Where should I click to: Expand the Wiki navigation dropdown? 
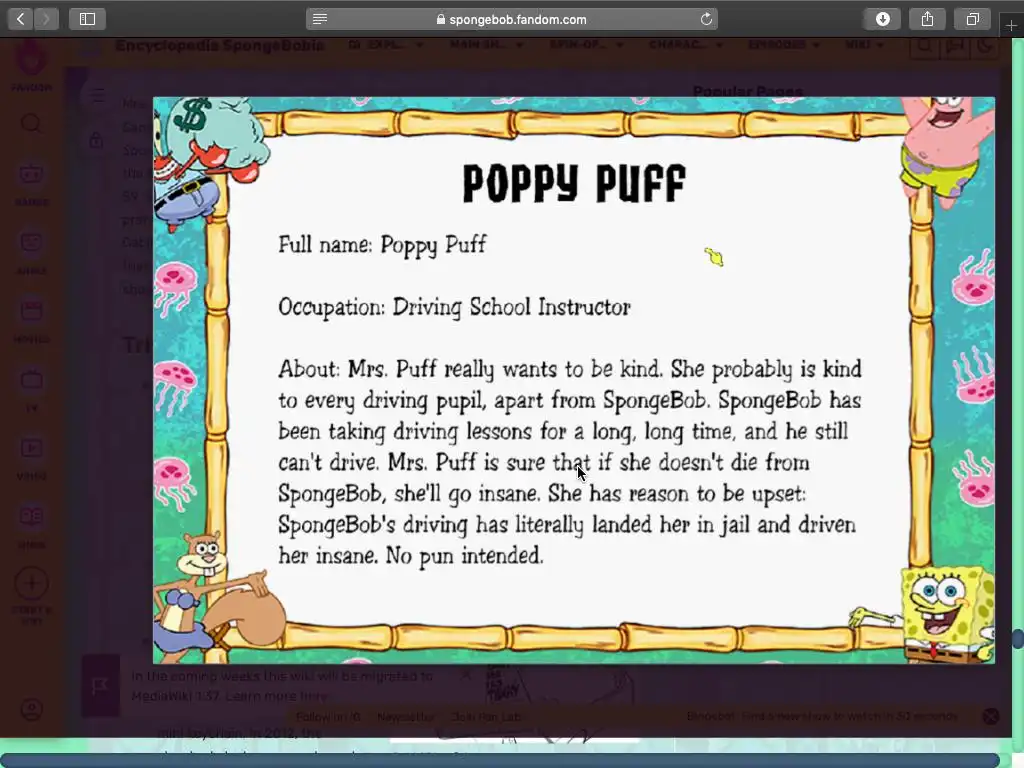(864, 45)
